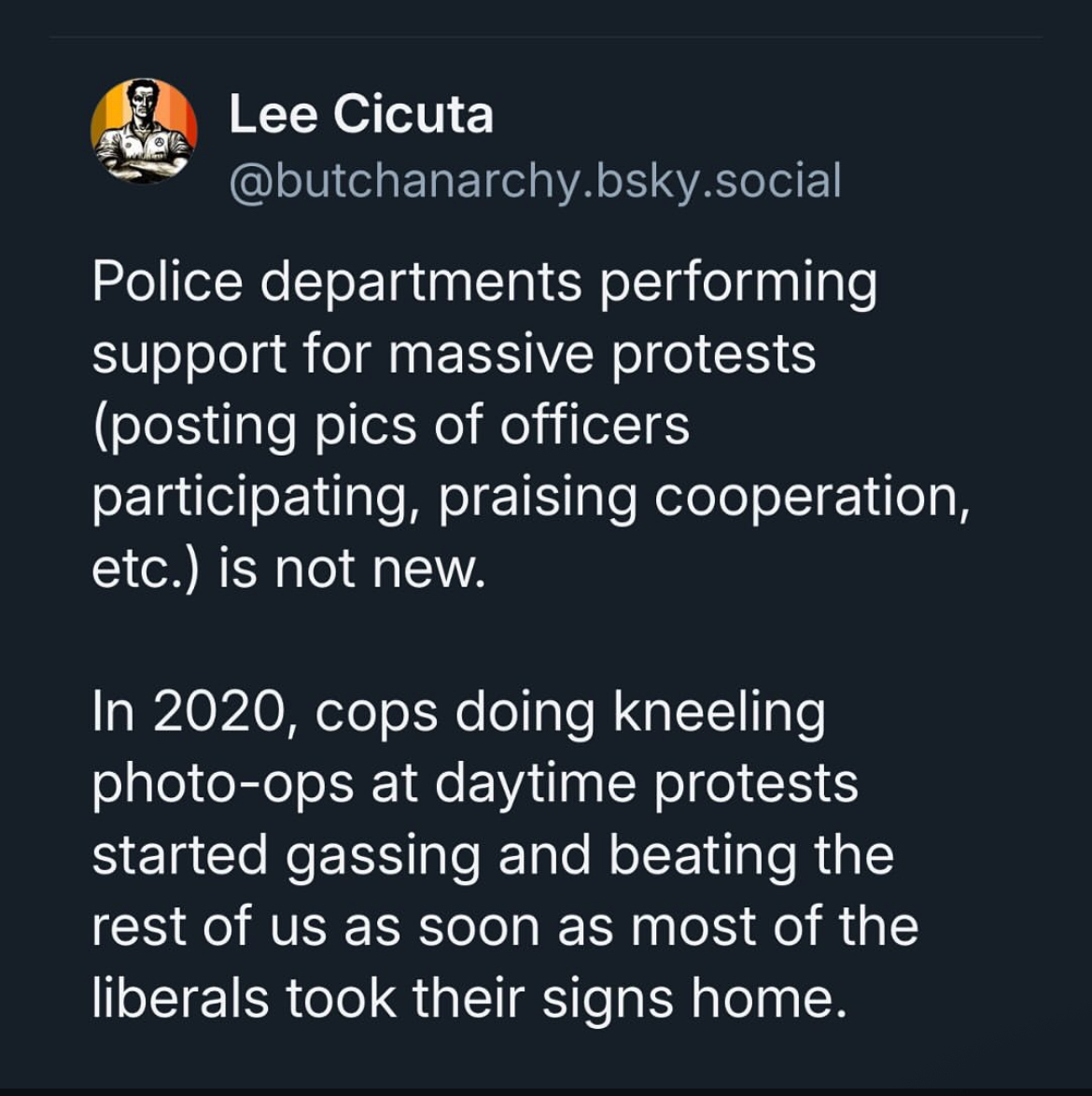Click the text "etc.) is not new."

(x=288, y=569)
